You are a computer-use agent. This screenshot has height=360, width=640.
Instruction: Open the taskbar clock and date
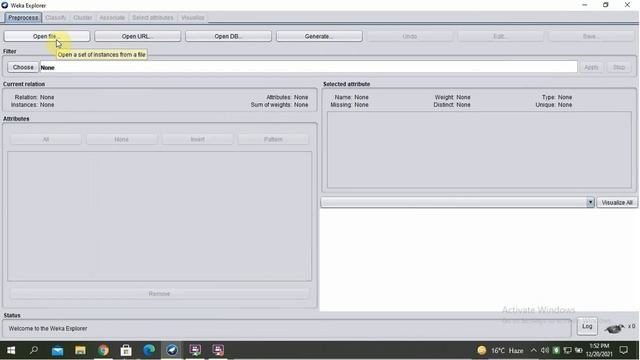click(x=599, y=350)
